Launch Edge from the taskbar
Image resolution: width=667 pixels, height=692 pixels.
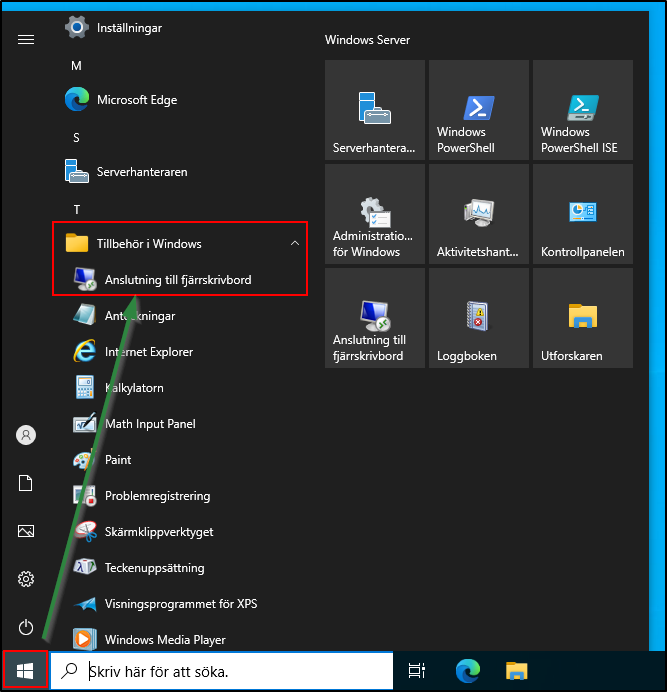(467, 671)
